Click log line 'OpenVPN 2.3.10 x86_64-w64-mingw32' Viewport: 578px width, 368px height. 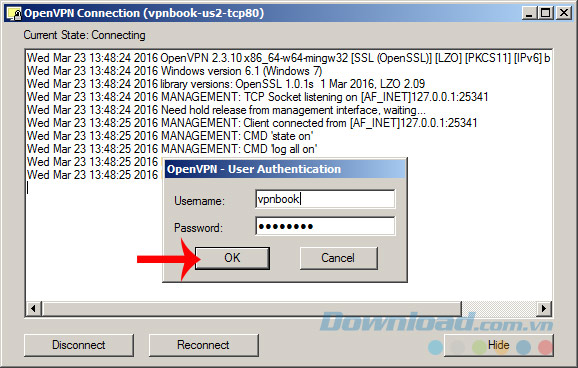point(288,58)
